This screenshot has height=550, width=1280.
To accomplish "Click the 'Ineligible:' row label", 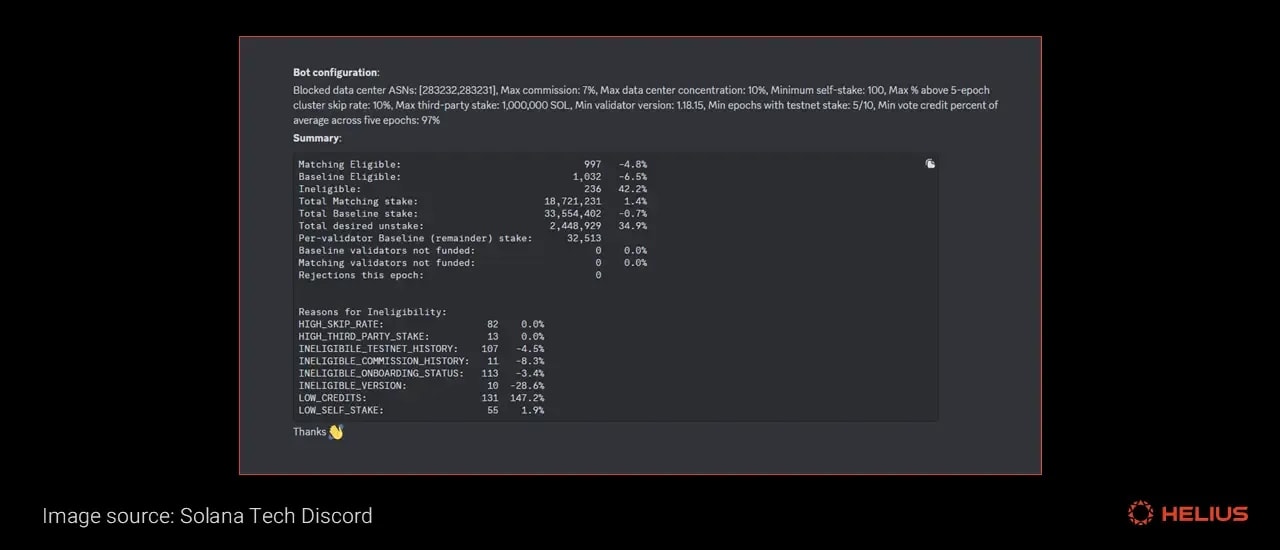I will coord(329,189).
